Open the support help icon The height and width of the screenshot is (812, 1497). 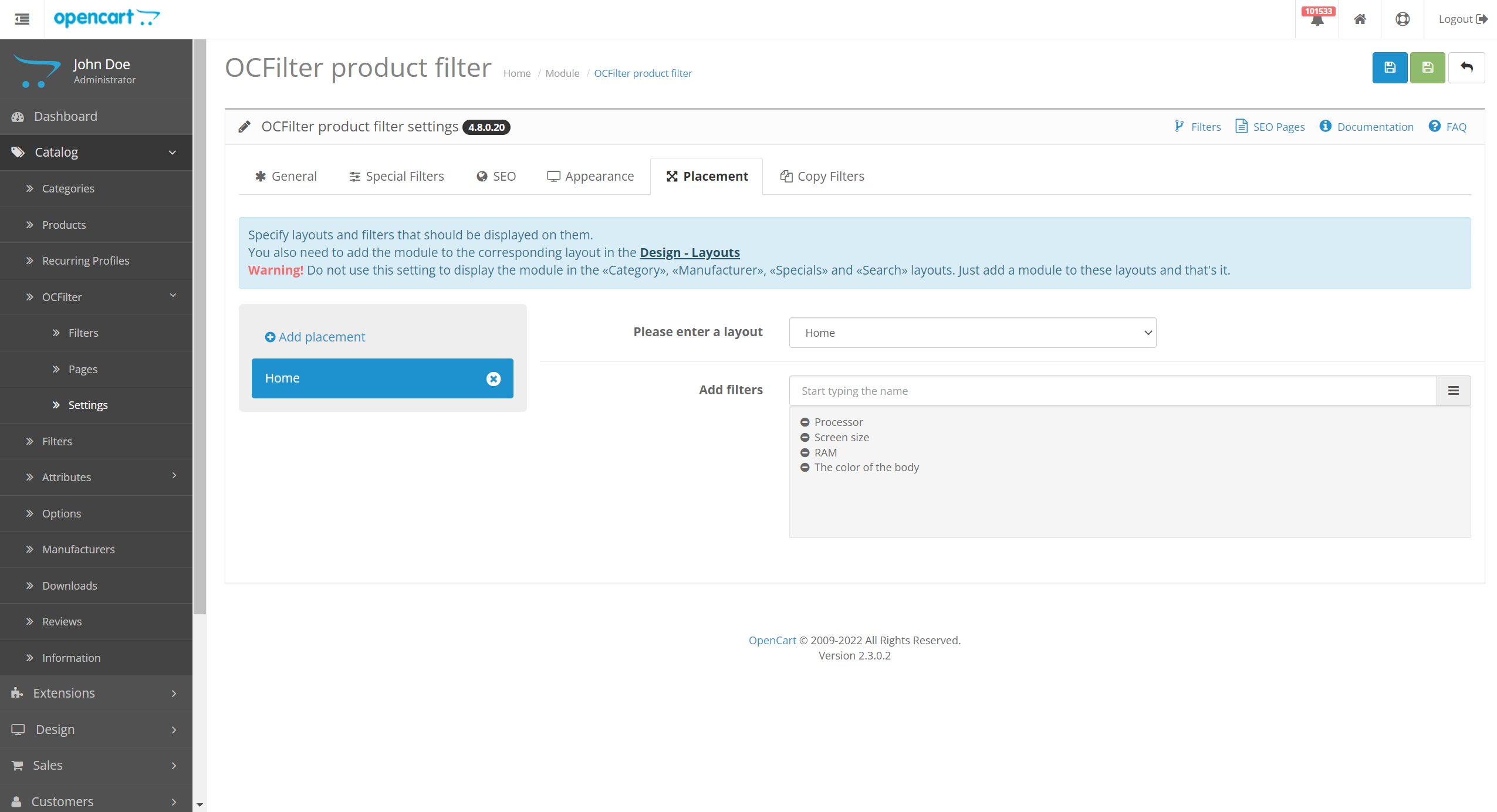click(1402, 19)
